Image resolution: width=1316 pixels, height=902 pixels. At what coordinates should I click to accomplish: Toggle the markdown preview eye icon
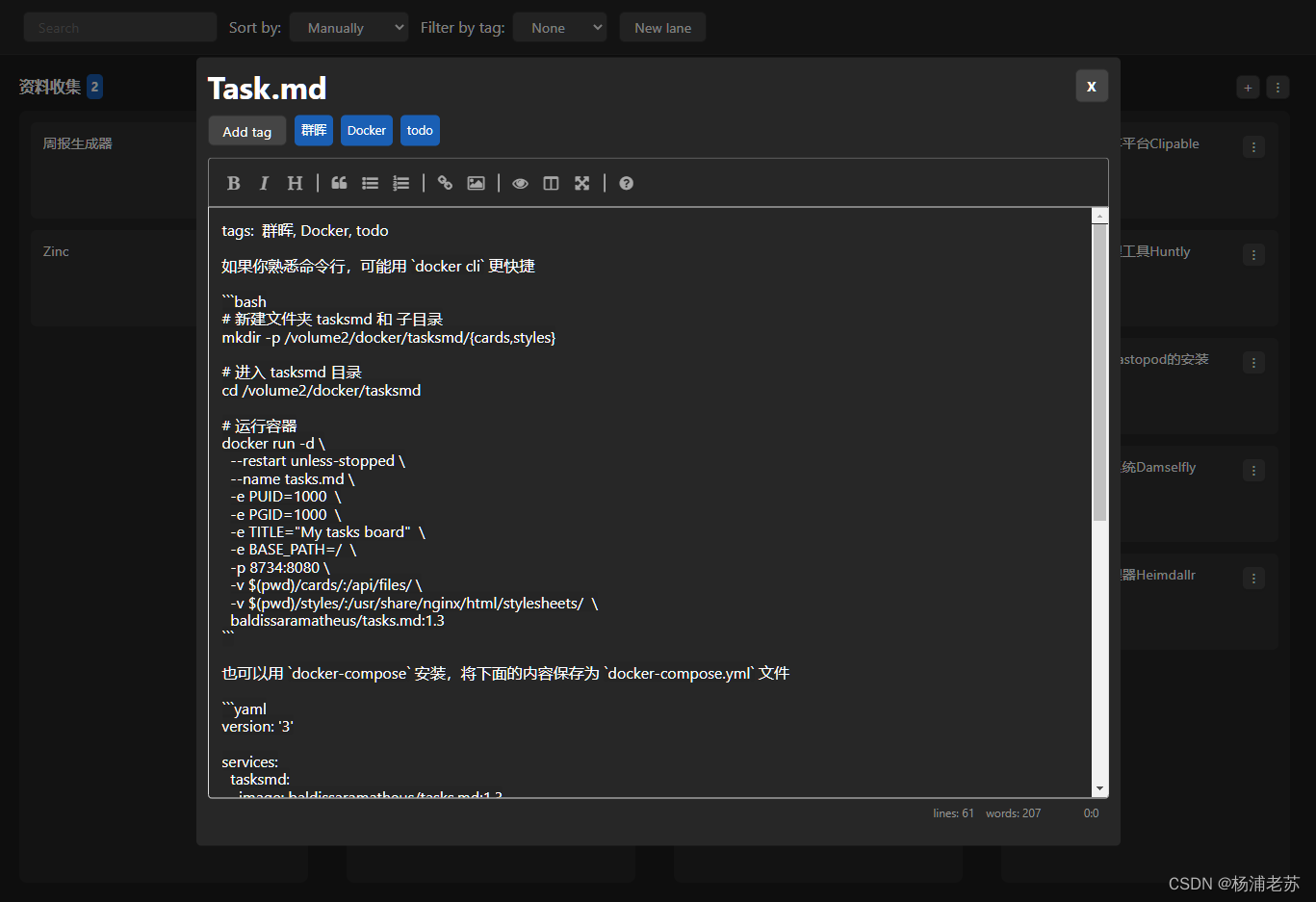pyautogui.click(x=520, y=183)
